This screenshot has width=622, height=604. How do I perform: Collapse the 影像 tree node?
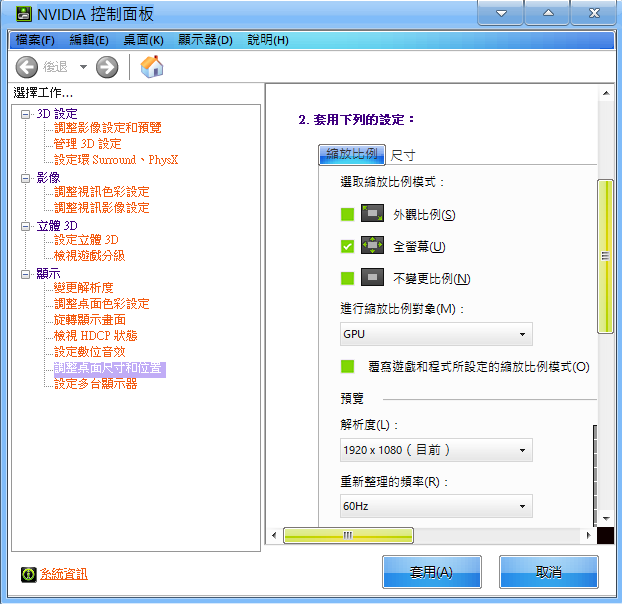coord(26,178)
